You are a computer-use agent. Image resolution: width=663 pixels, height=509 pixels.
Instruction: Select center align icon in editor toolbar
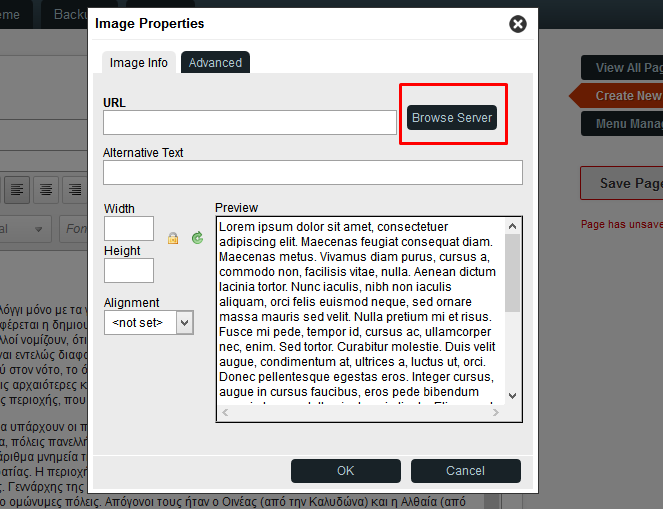pyautogui.click(x=46, y=190)
